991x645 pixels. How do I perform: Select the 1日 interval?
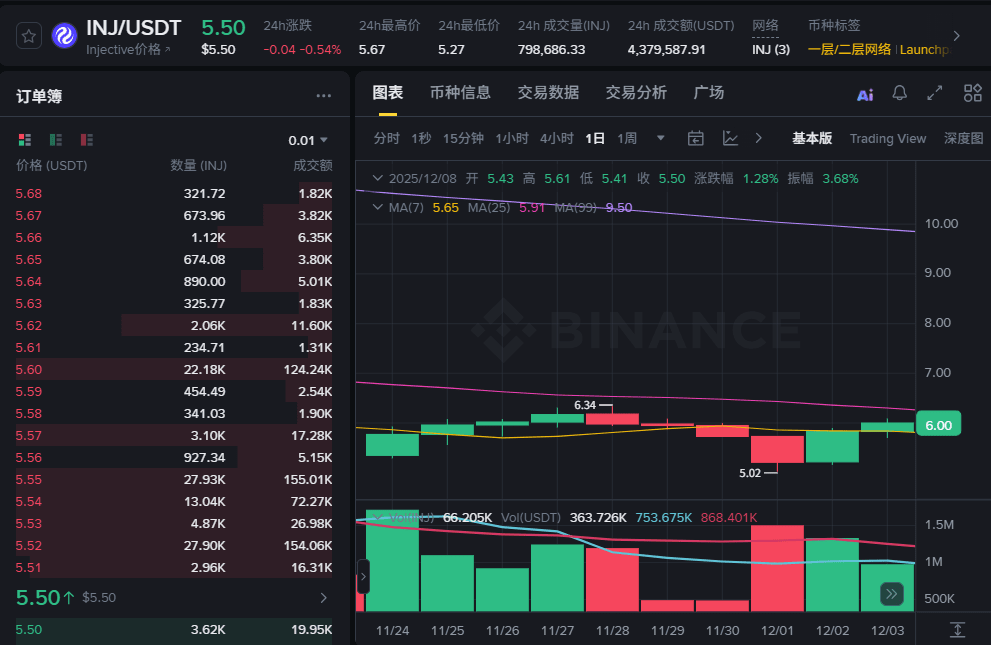pyautogui.click(x=595, y=138)
